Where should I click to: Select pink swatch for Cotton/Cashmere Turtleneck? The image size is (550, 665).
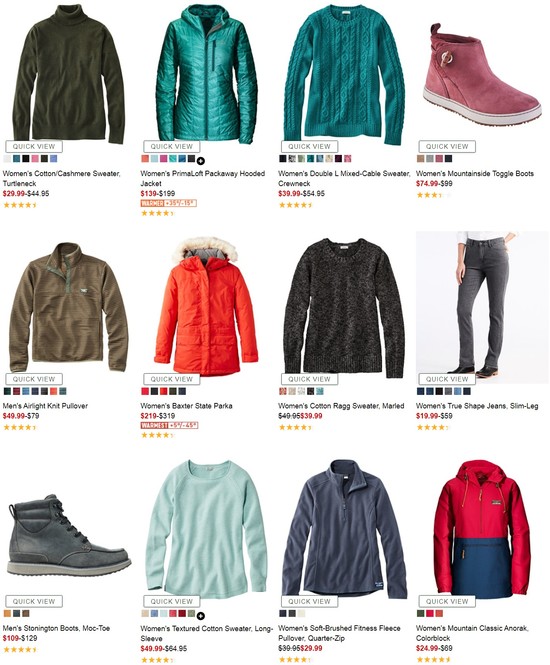tap(35, 159)
